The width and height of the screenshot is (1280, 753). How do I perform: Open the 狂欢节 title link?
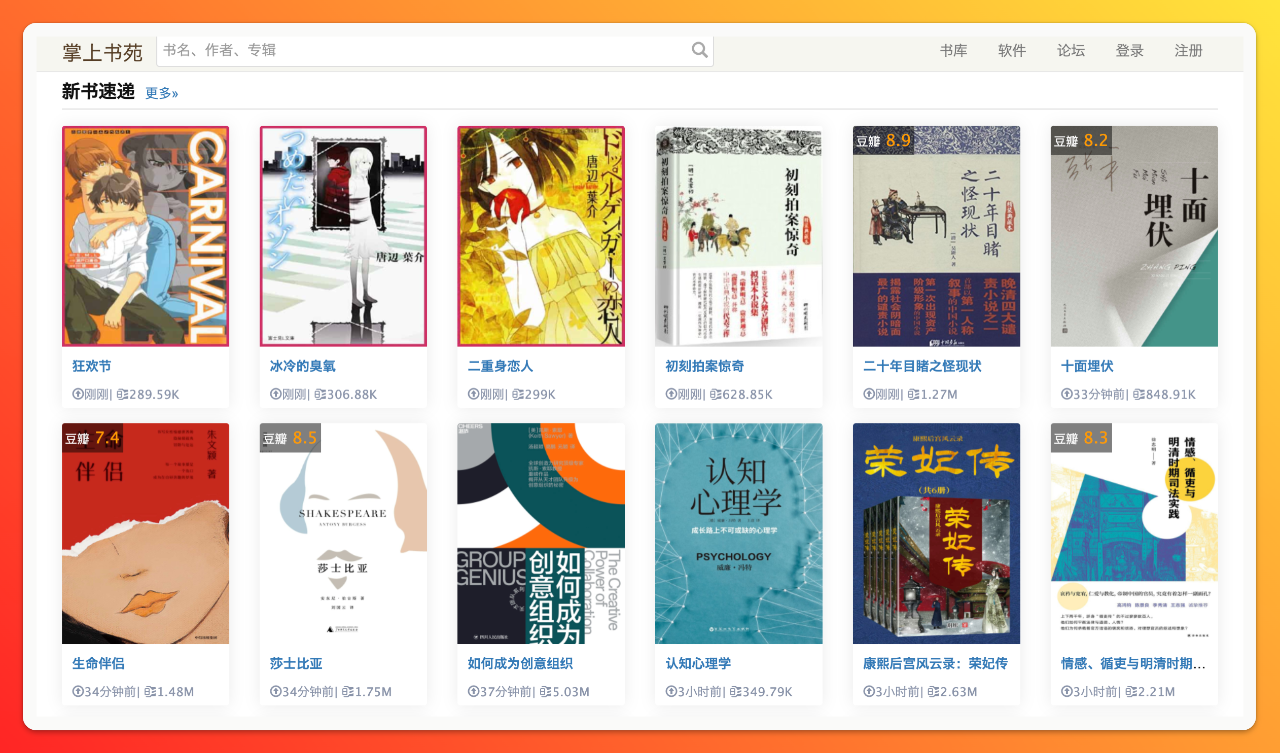92,366
